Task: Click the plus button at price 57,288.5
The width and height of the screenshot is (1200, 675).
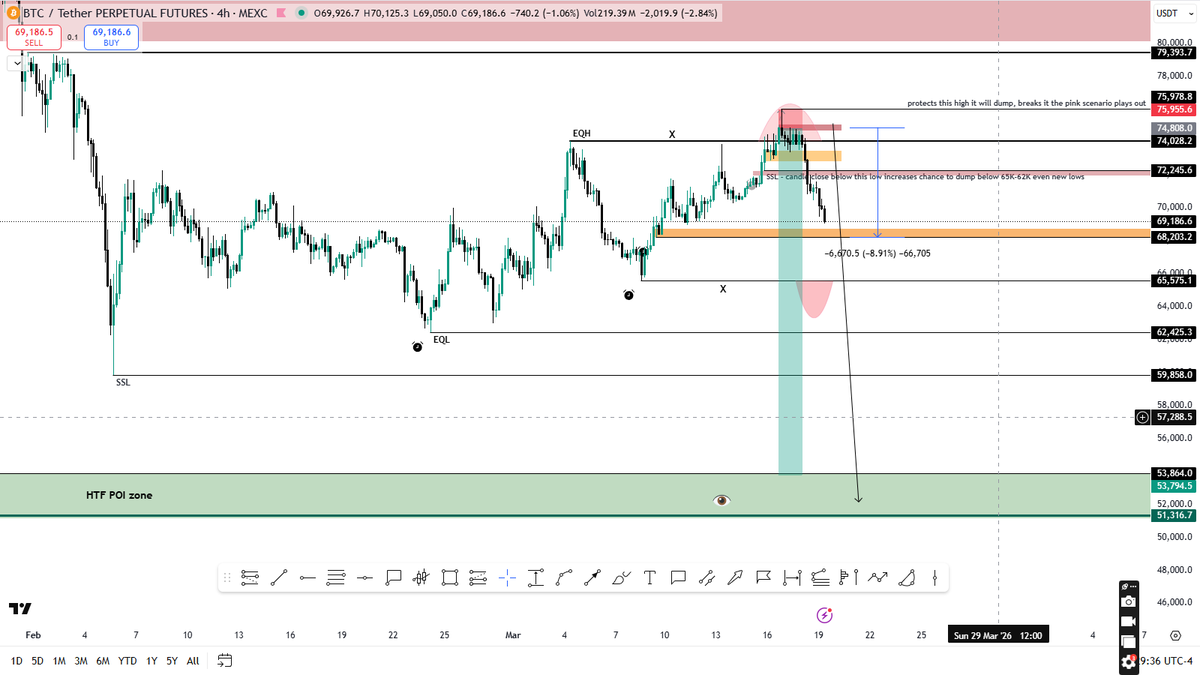Action: (1143, 416)
